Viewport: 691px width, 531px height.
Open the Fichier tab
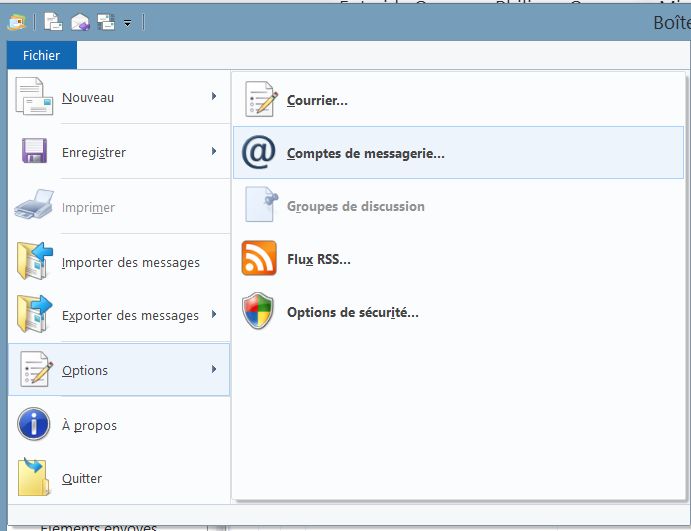pyautogui.click(x=41, y=55)
